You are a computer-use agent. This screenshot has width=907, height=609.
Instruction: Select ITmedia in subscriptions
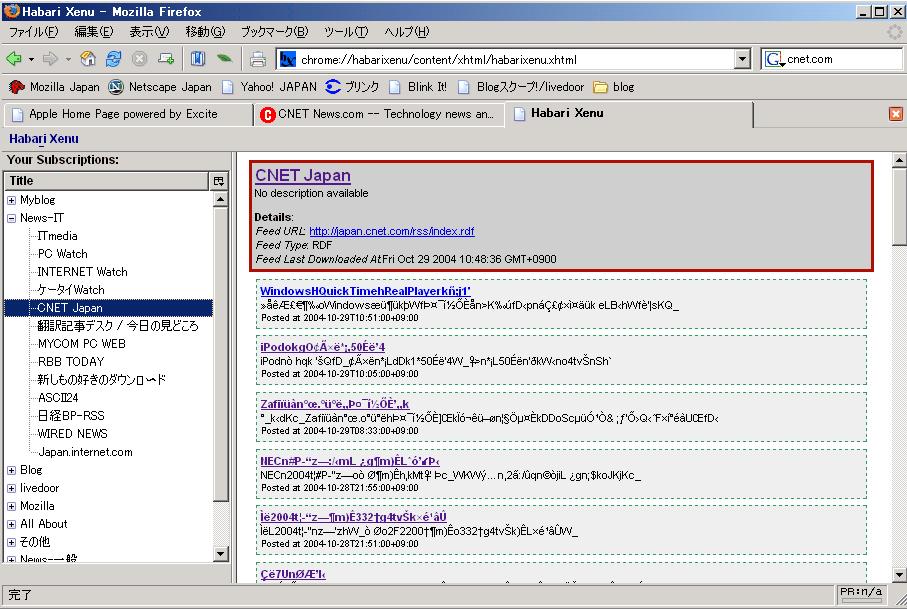(57, 236)
